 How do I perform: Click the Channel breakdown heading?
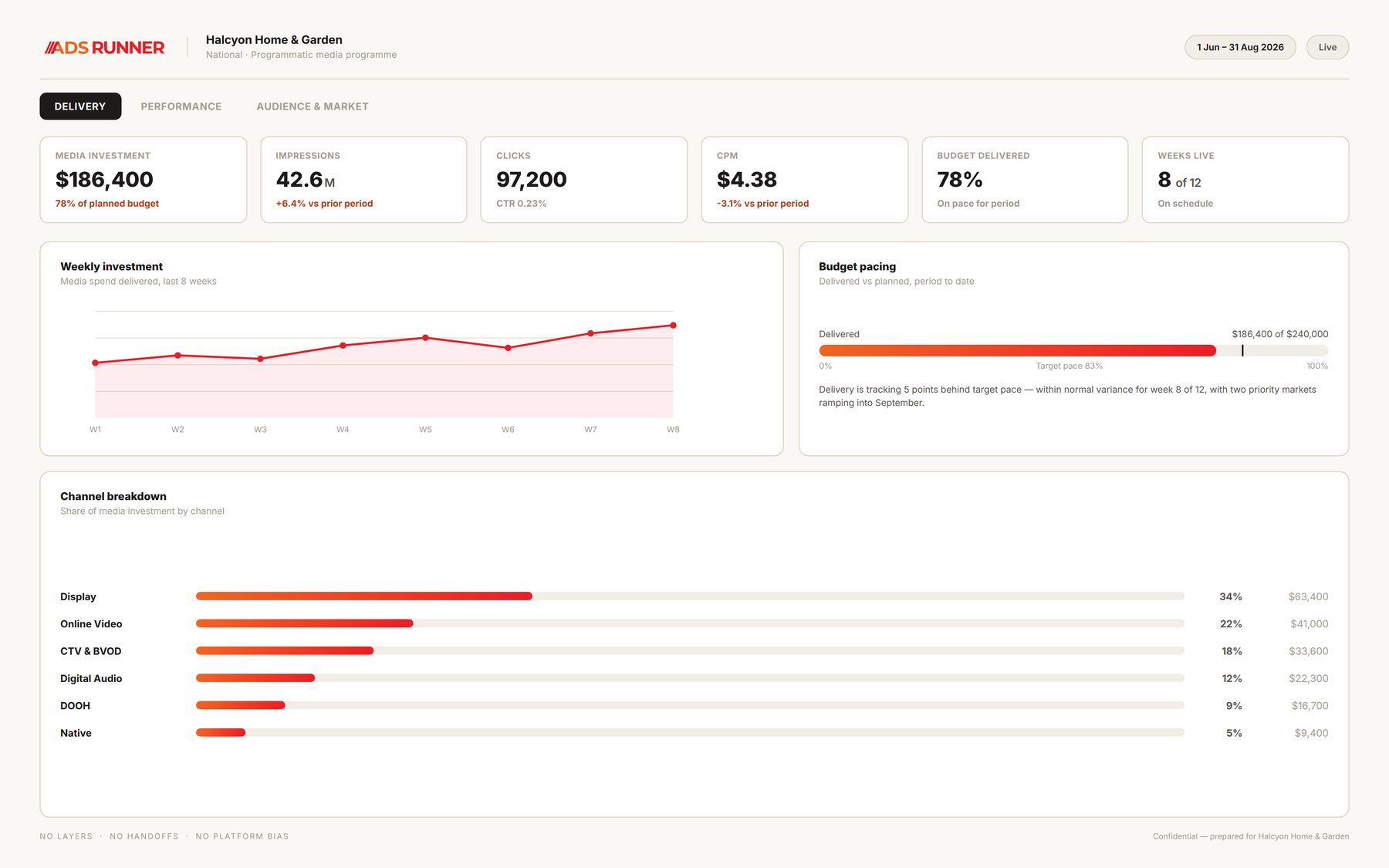(x=113, y=497)
